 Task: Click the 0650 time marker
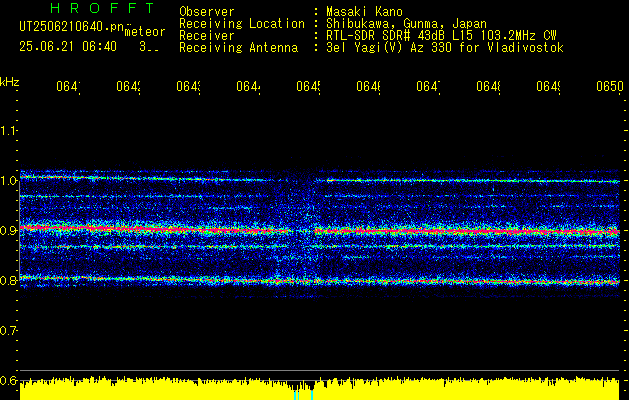click(x=610, y=87)
